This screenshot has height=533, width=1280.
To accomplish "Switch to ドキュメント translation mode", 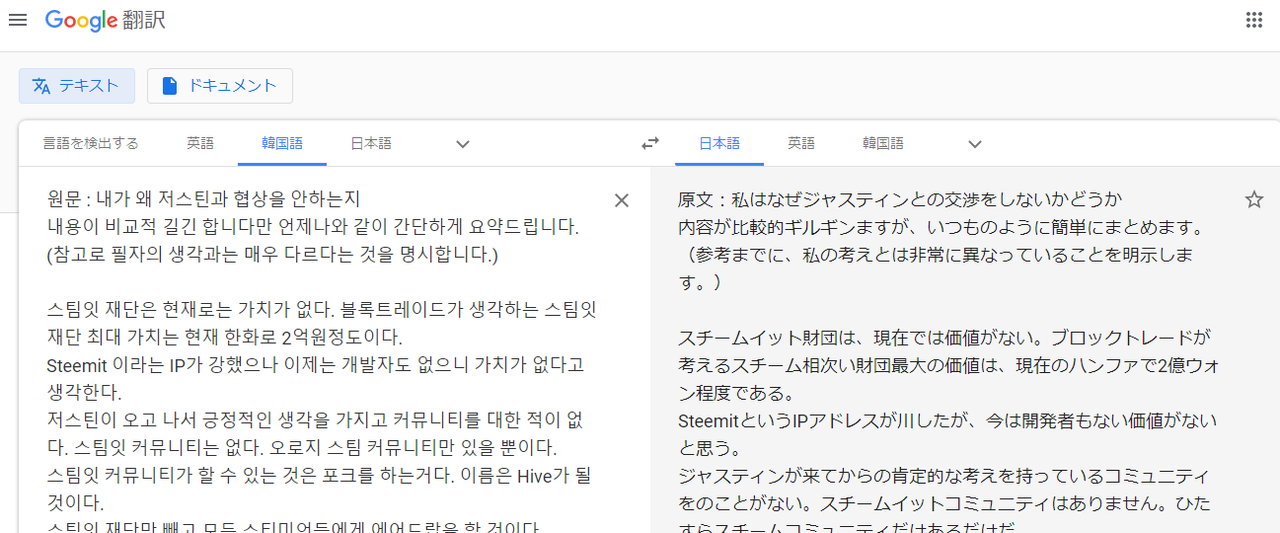I will point(220,86).
